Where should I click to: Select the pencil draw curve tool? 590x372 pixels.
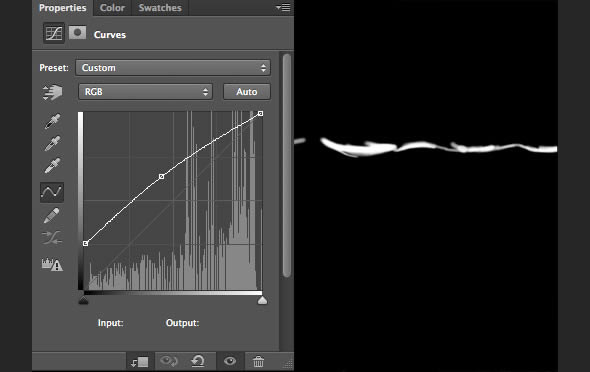(x=52, y=216)
